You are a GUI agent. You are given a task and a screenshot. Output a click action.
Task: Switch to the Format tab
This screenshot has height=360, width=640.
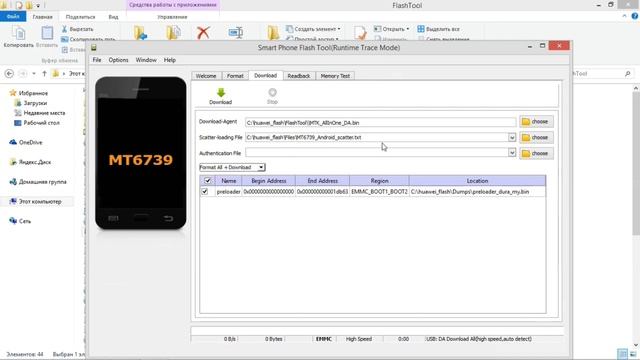pyautogui.click(x=235, y=76)
